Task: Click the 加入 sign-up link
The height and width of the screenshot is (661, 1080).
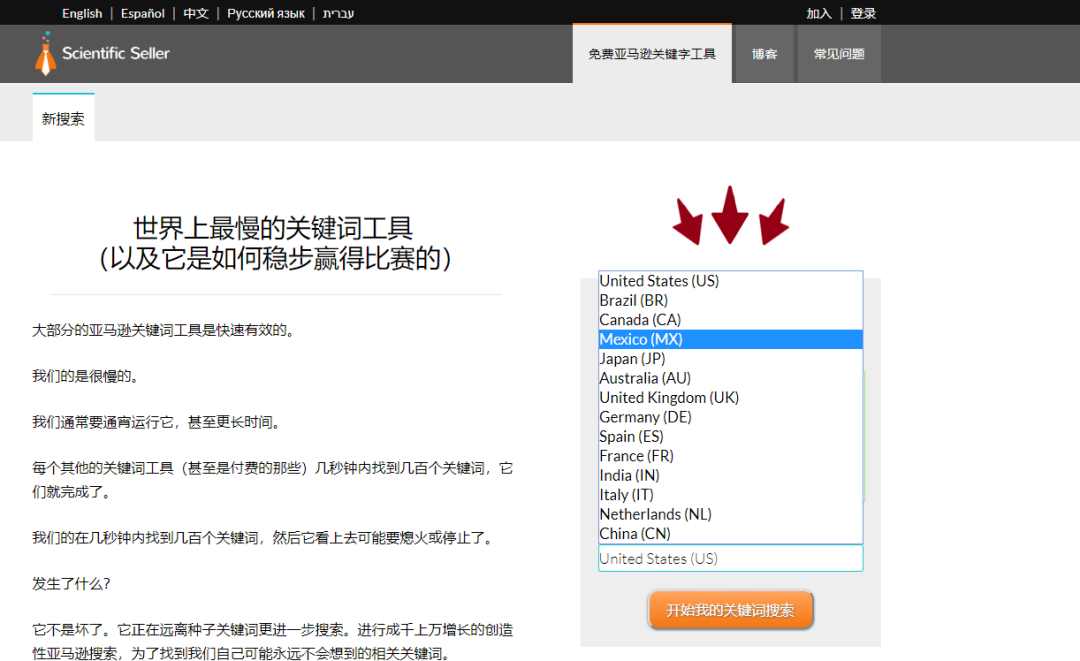Action: (x=819, y=13)
